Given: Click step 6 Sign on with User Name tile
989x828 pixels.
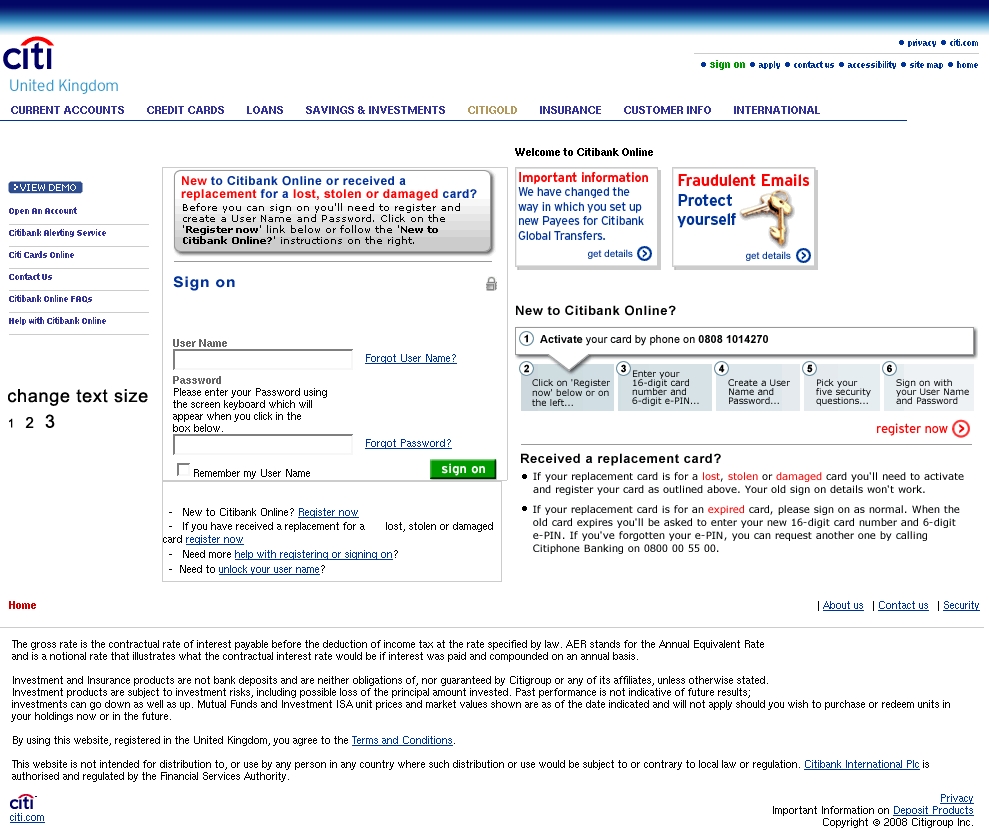Looking at the screenshot, I should 929,387.
